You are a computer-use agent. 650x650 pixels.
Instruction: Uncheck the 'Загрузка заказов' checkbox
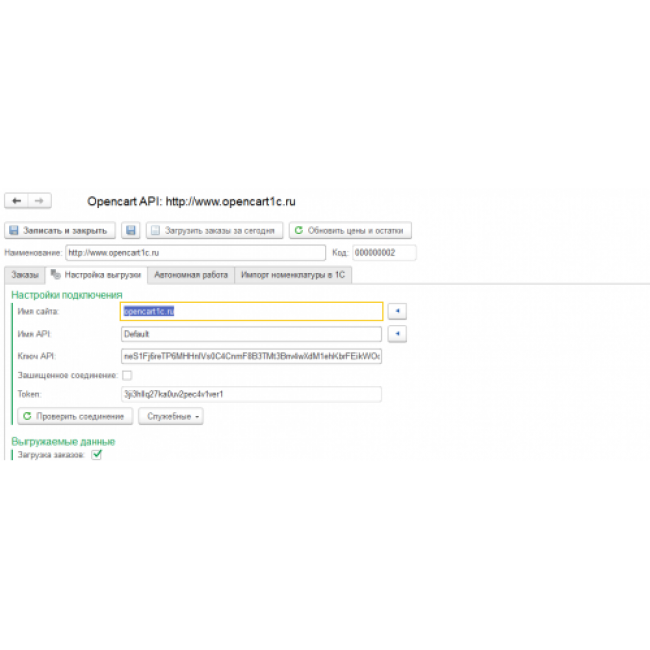pos(97,454)
